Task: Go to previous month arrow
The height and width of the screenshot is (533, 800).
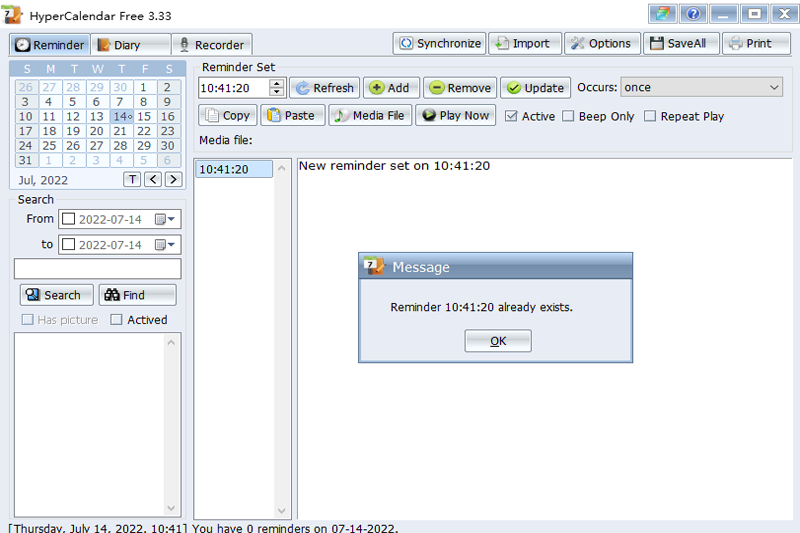Action: click(153, 180)
